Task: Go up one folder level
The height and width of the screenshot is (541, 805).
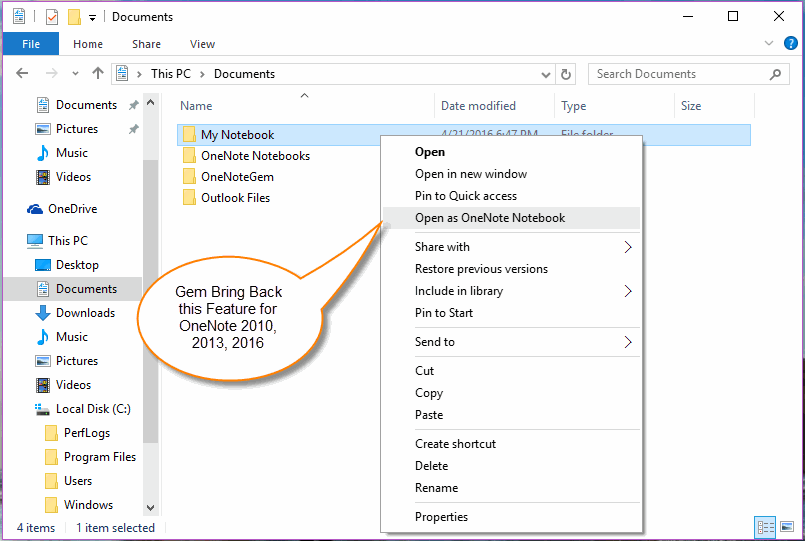Action: pyautogui.click(x=98, y=73)
